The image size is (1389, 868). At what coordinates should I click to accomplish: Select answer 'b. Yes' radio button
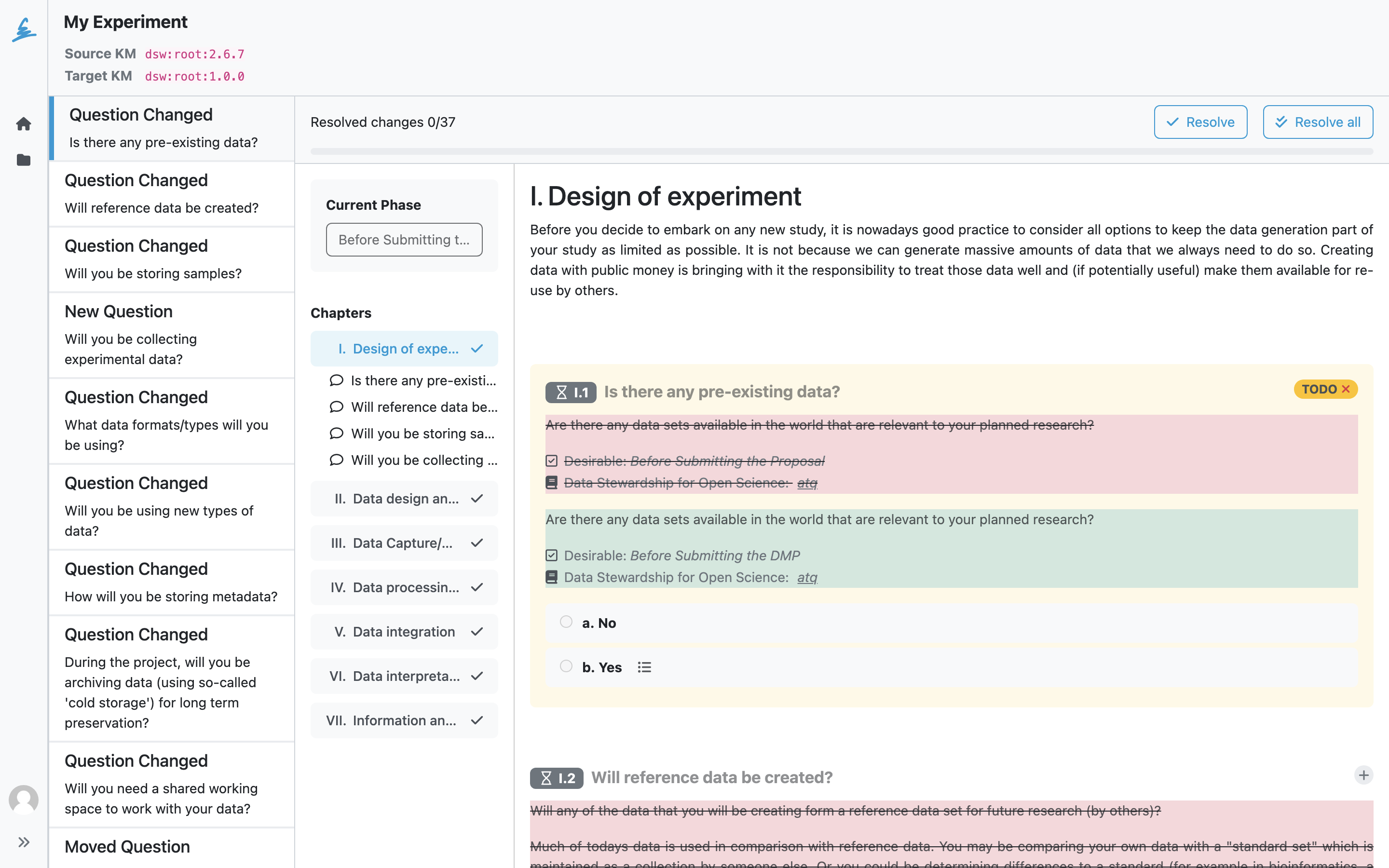(x=566, y=666)
